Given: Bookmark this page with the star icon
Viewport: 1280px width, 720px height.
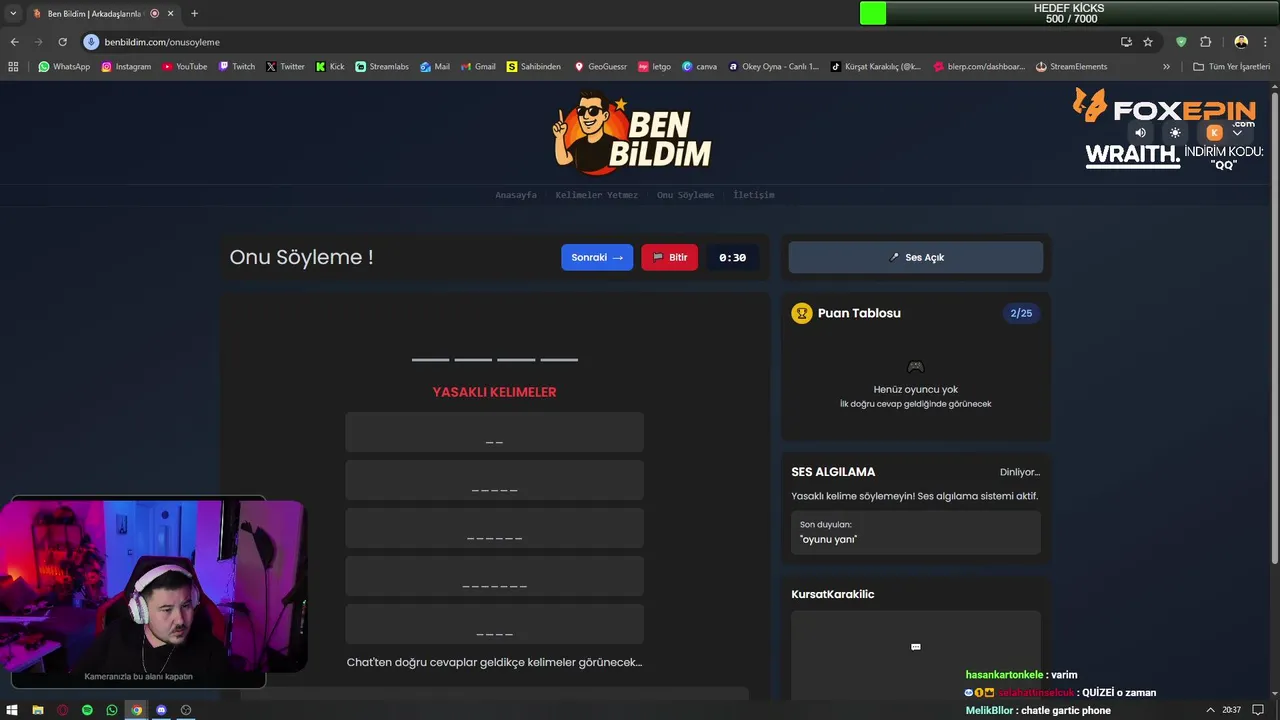Looking at the screenshot, I should [x=1148, y=42].
